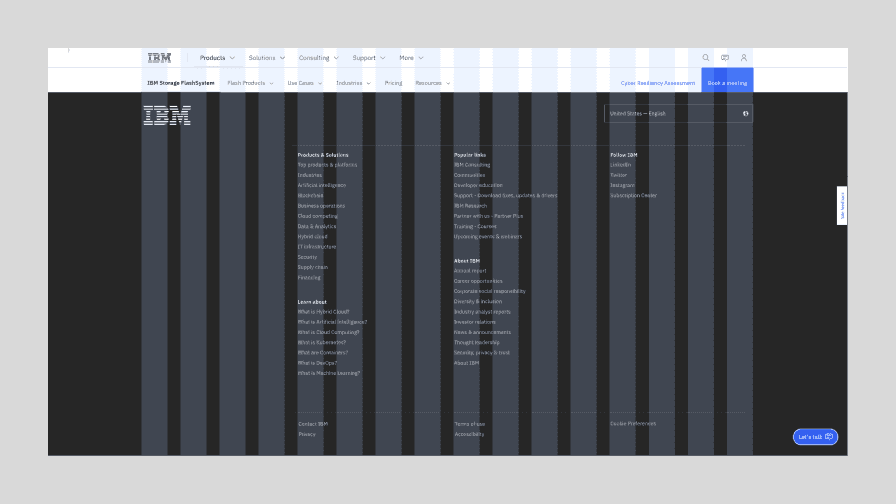This screenshot has height=504, width=896.
Task: Expand the Use Cases dropdown
Action: (304, 83)
